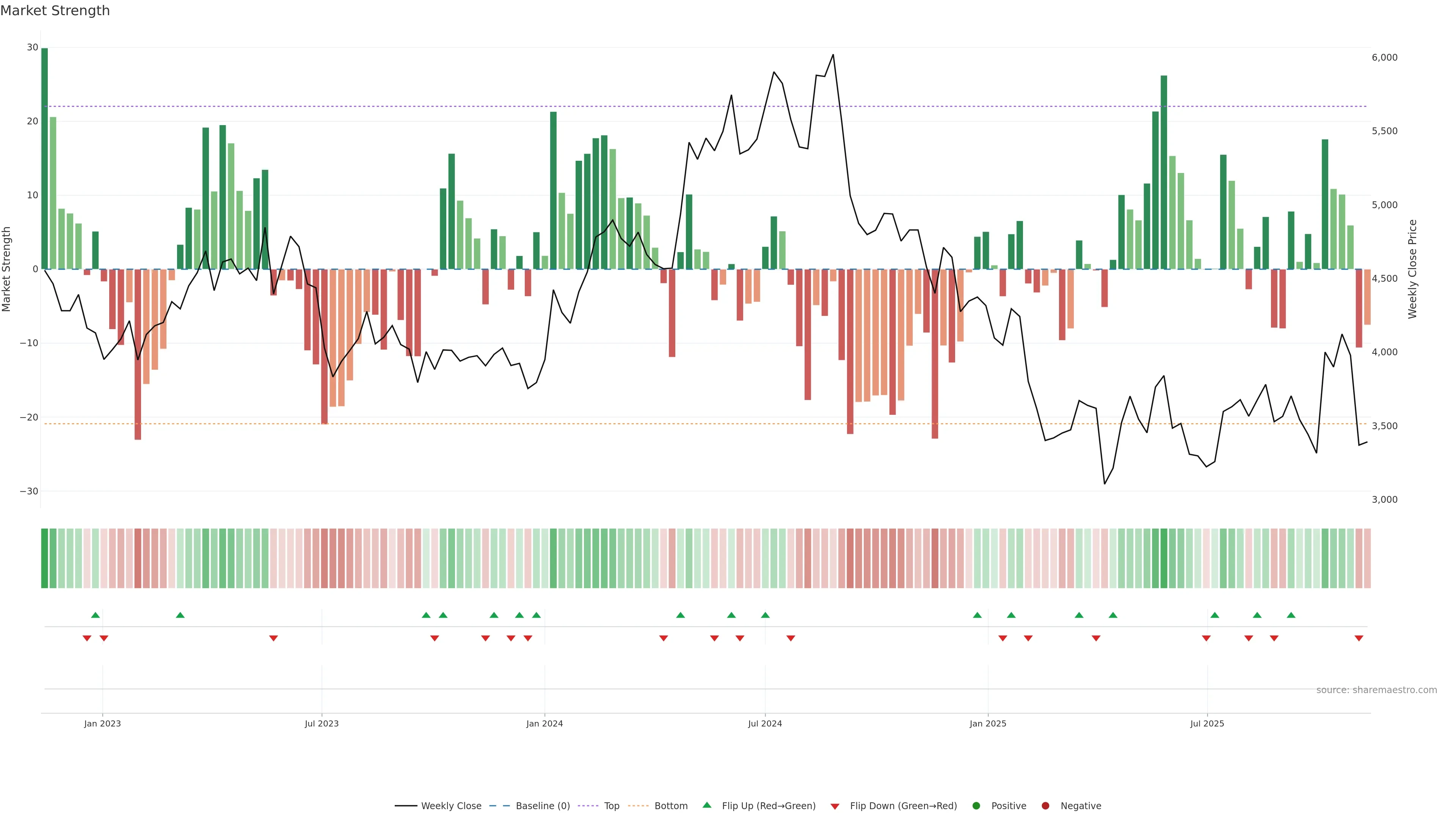The width and height of the screenshot is (1456, 819).
Task: Click the green Flip Up triangle legend icon
Action: [x=706, y=805]
